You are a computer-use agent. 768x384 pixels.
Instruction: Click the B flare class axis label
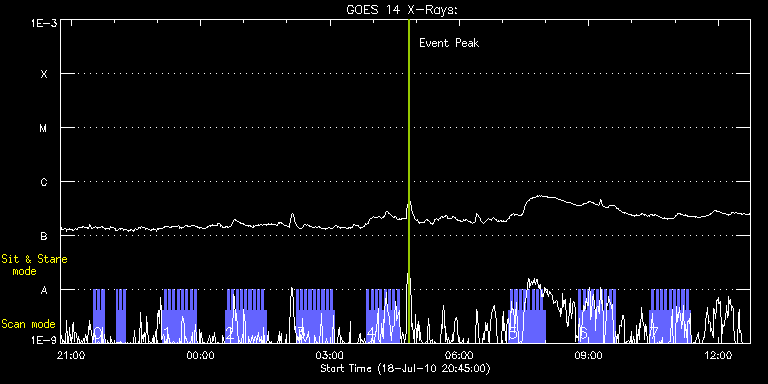point(44,236)
